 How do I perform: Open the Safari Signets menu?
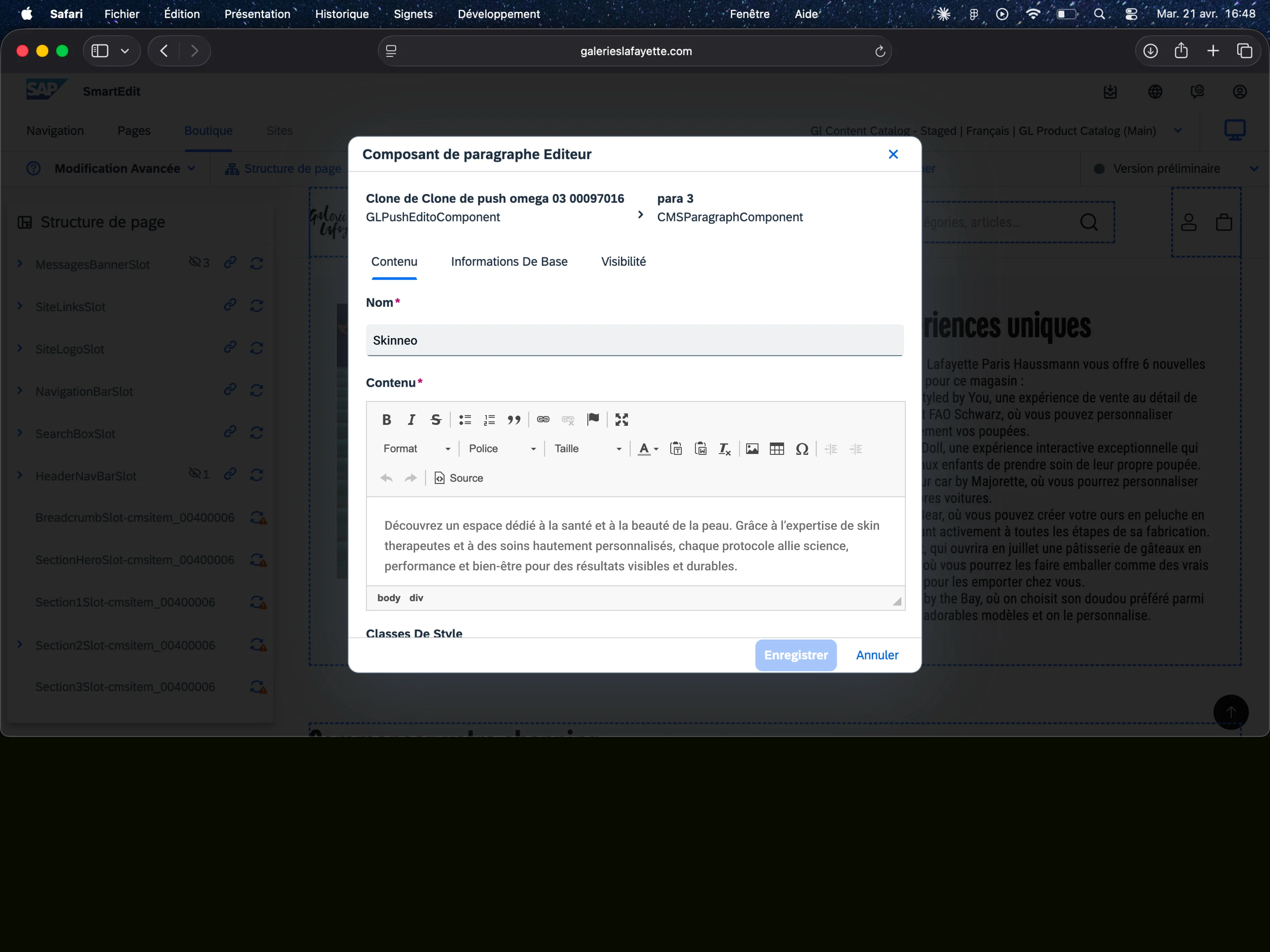(413, 14)
